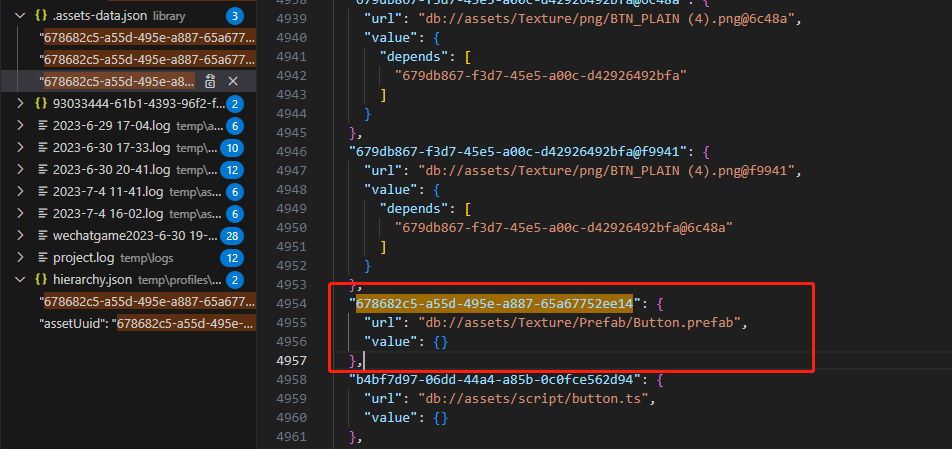
Task: Select the 93033444-61b1-4393-96f2 file name
Action: coord(139,104)
